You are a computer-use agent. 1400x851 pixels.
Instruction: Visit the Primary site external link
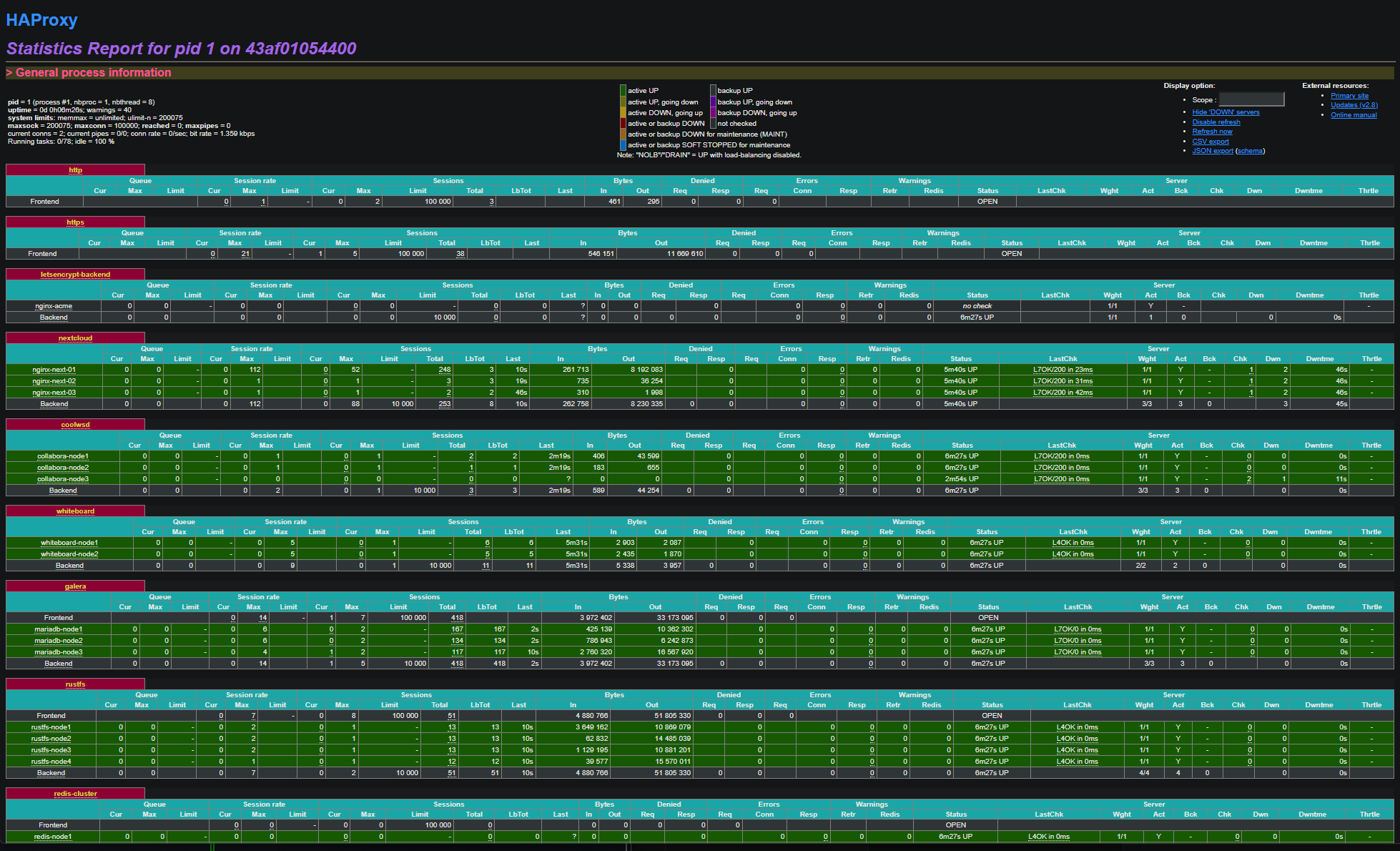click(1349, 96)
